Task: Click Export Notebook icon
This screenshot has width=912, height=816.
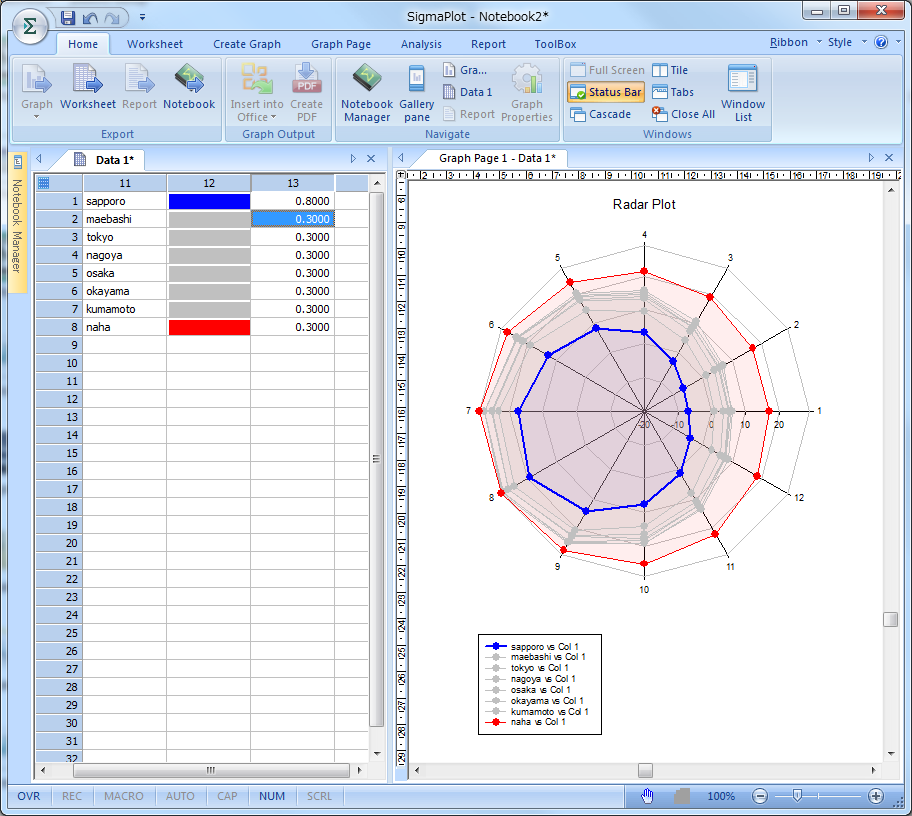Action: [189, 87]
